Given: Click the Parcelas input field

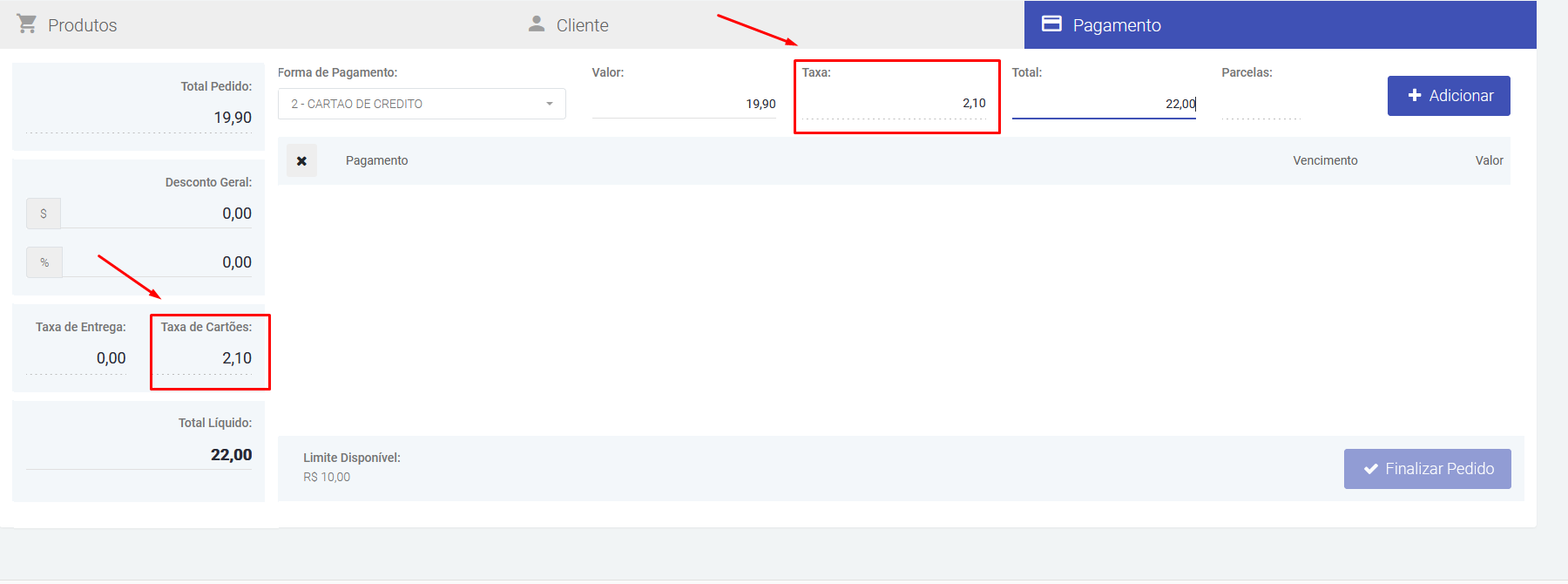Looking at the screenshot, I should pyautogui.click(x=1260, y=105).
